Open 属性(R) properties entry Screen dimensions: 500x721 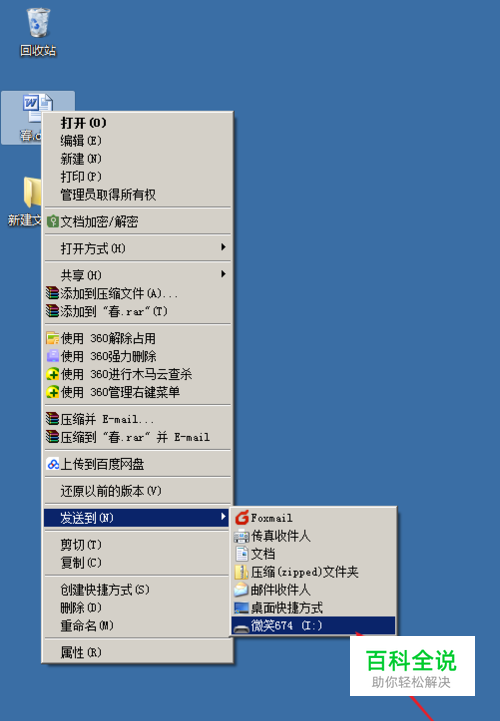(x=138, y=652)
